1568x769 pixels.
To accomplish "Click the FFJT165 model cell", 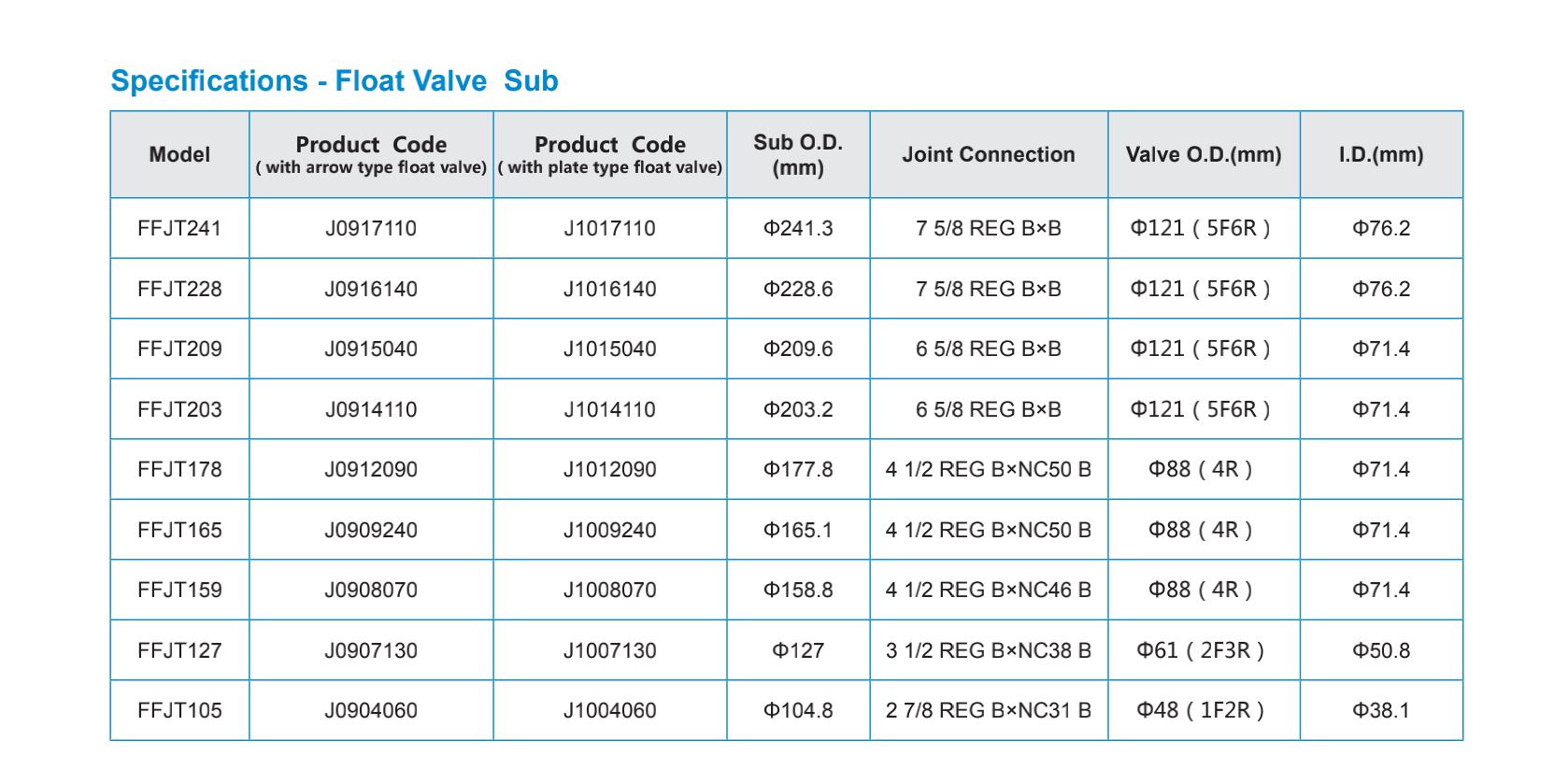I will [179, 531].
